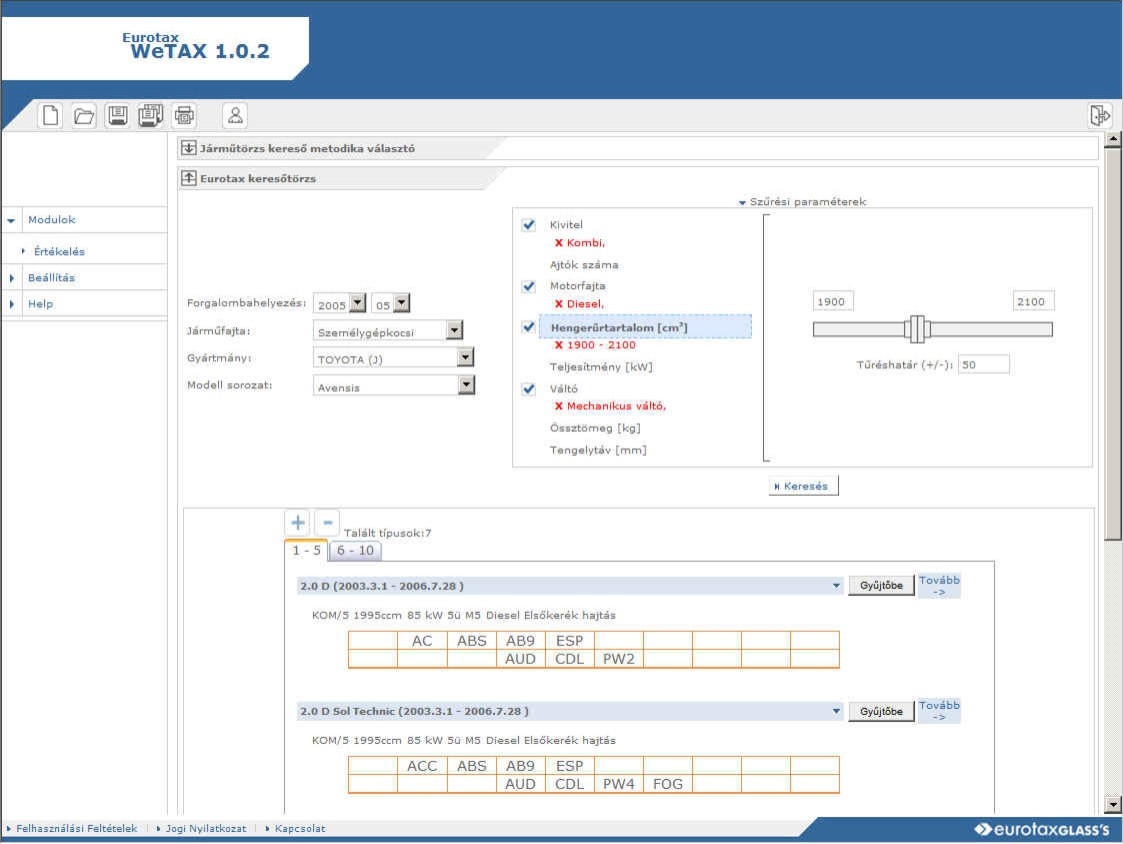Click Tovább for 2.0 D row
Screen dimensions: 1123x844
(x=939, y=585)
